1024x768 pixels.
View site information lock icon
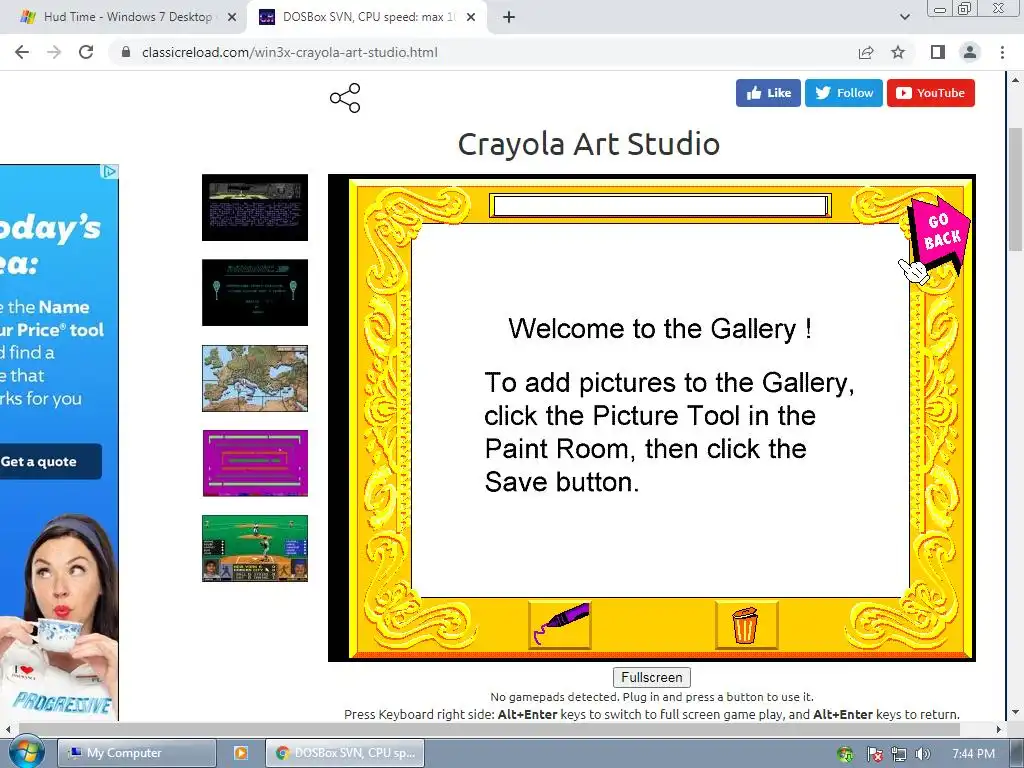pyautogui.click(x=126, y=52)
